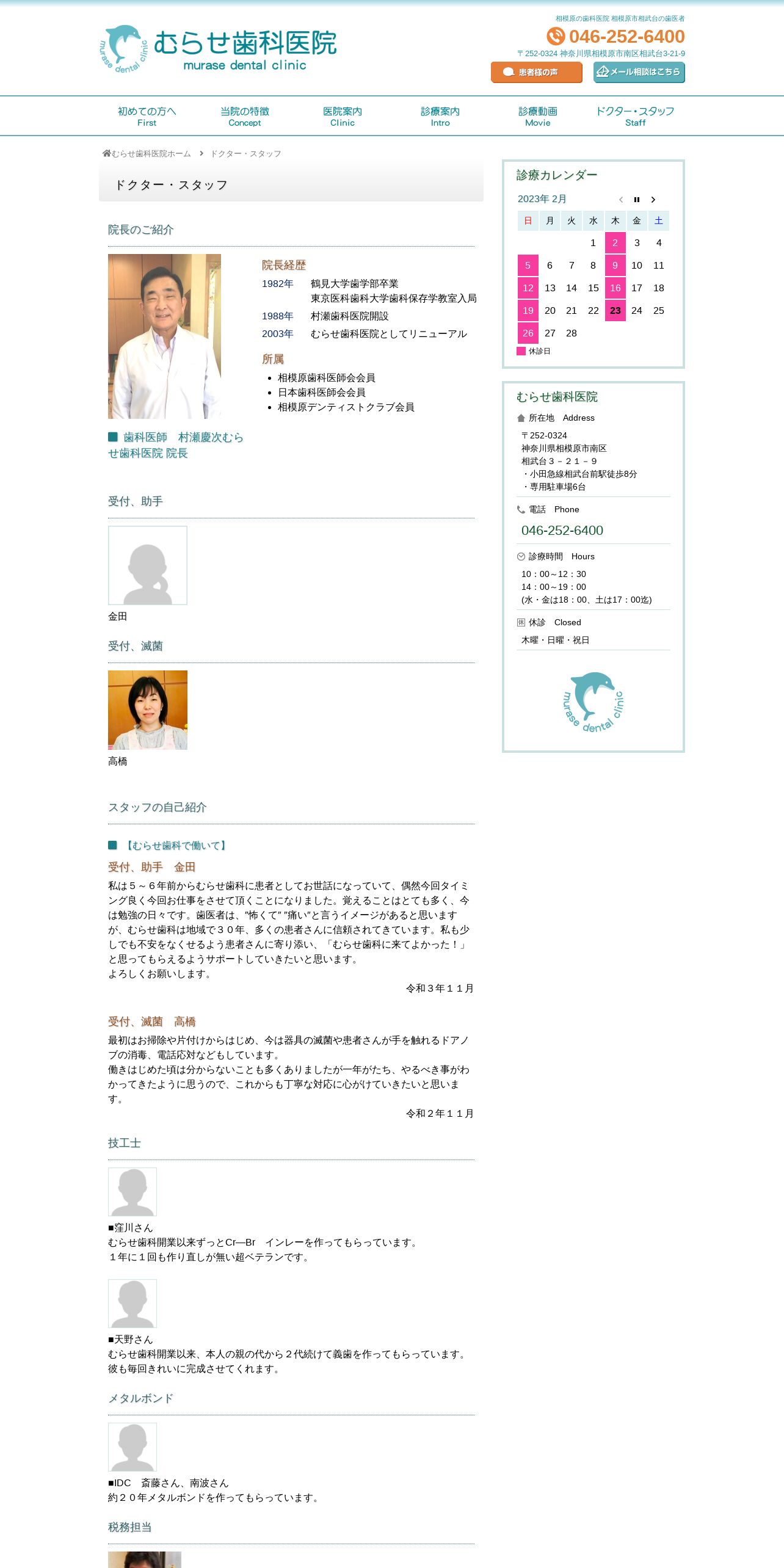Click 天野さん's placeholder avatar
Image resolution: width=784 pixels, height=1568 pixels.
pyautogui.click(x=132, y=1304)
